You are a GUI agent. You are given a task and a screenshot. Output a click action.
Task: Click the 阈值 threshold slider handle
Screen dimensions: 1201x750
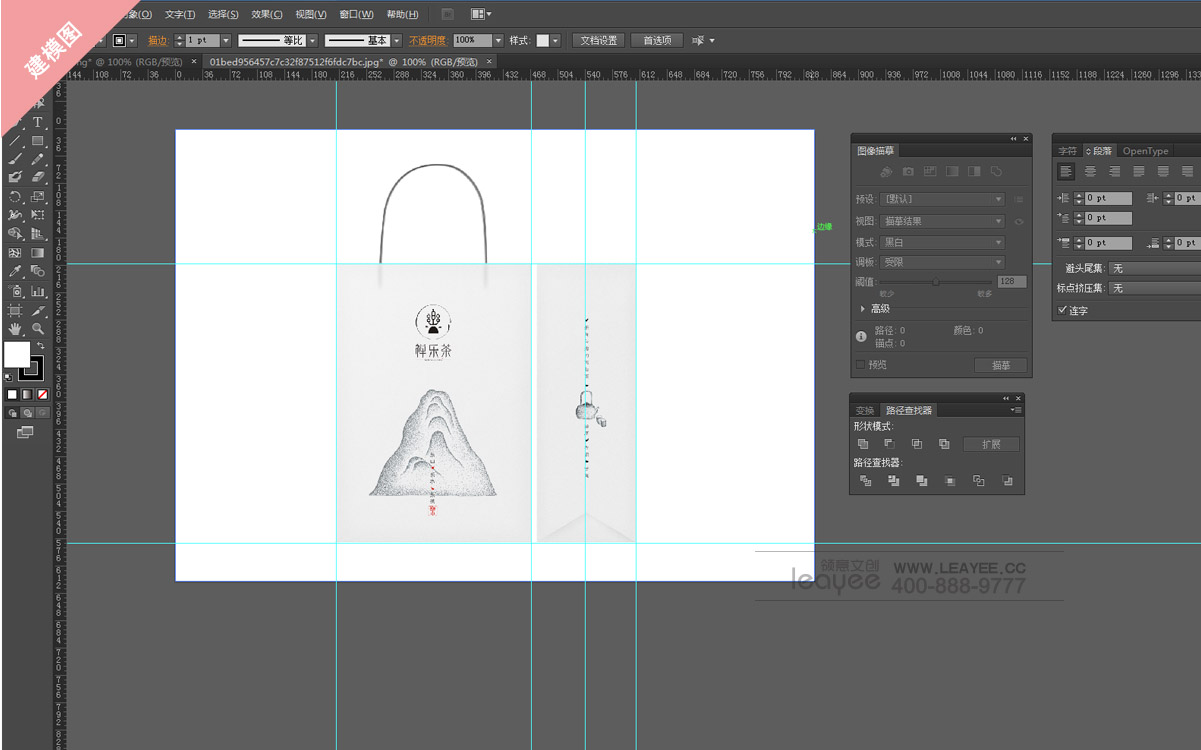pos(935,283)
